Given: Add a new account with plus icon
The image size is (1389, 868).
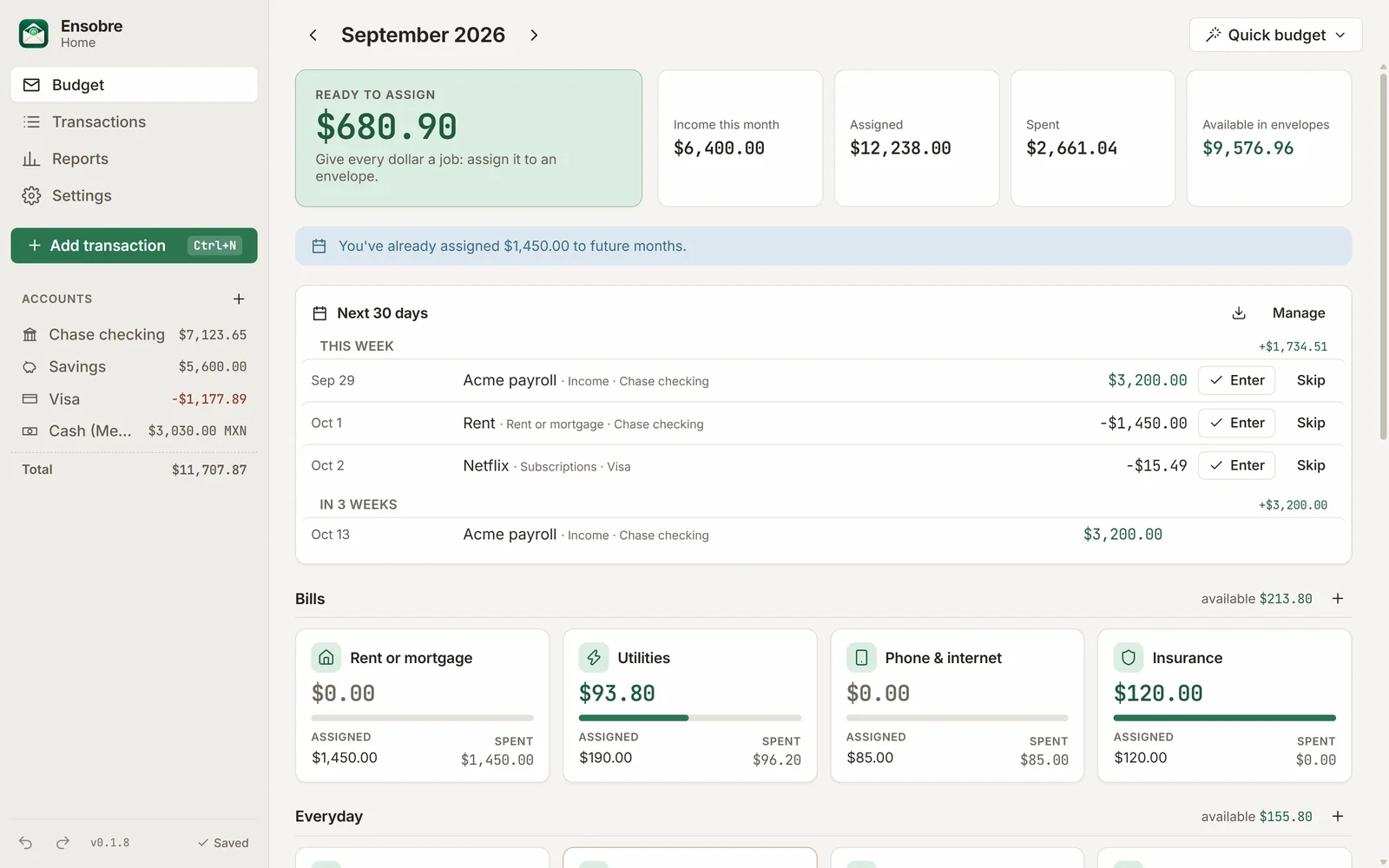Looking at the screenshot, I should coord(239,299).
